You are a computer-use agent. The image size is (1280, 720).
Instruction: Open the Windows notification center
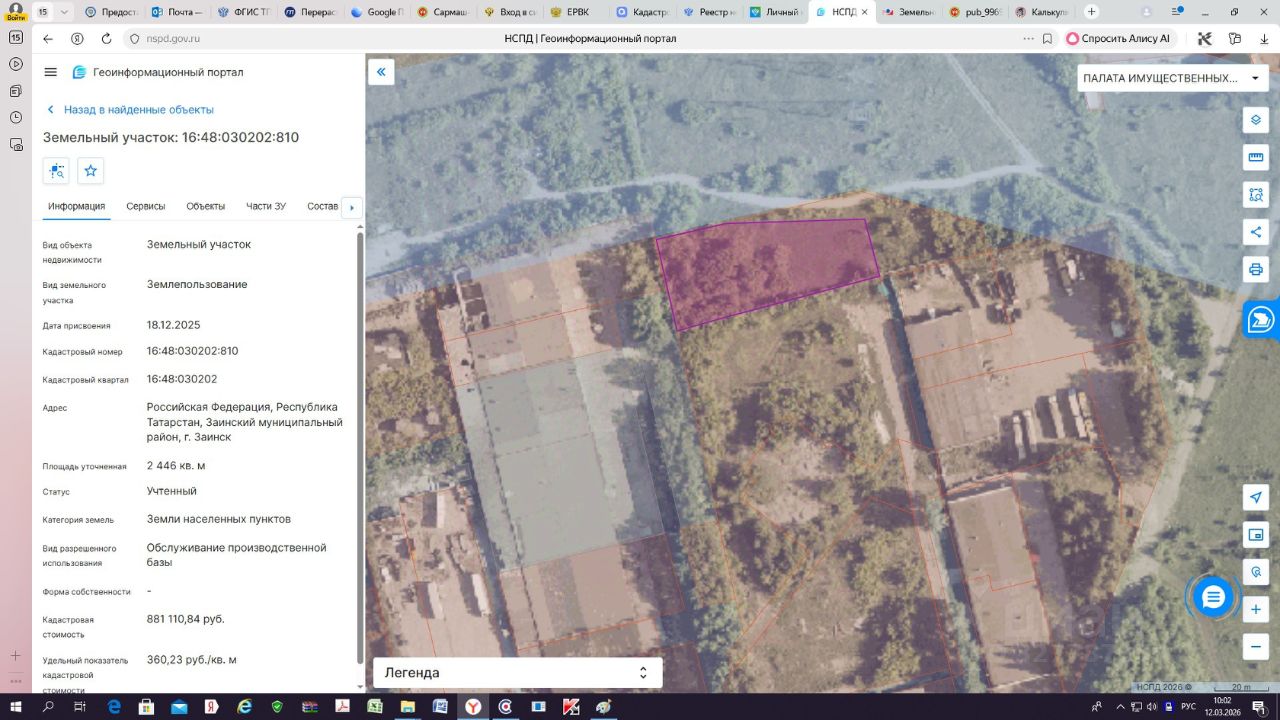point(1259,706)
